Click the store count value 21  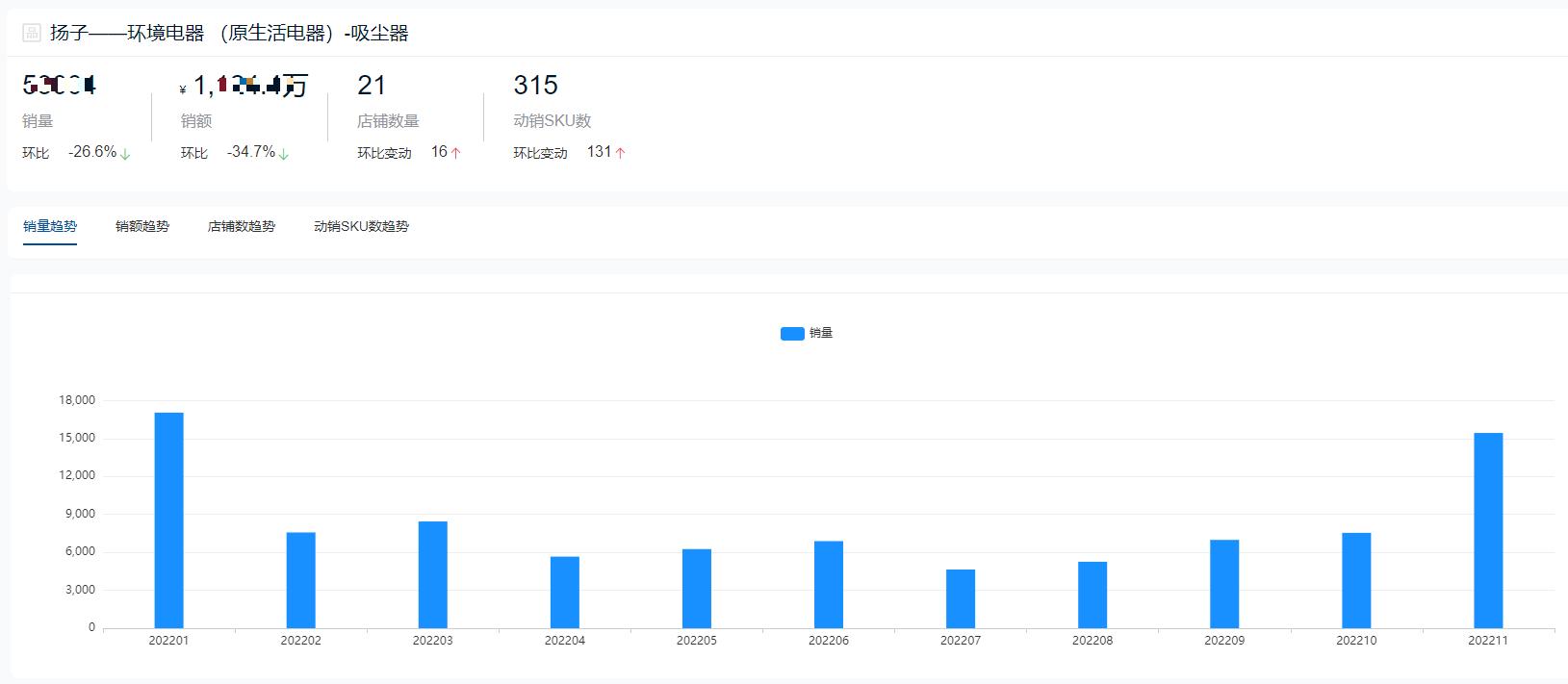pos(372,86)
